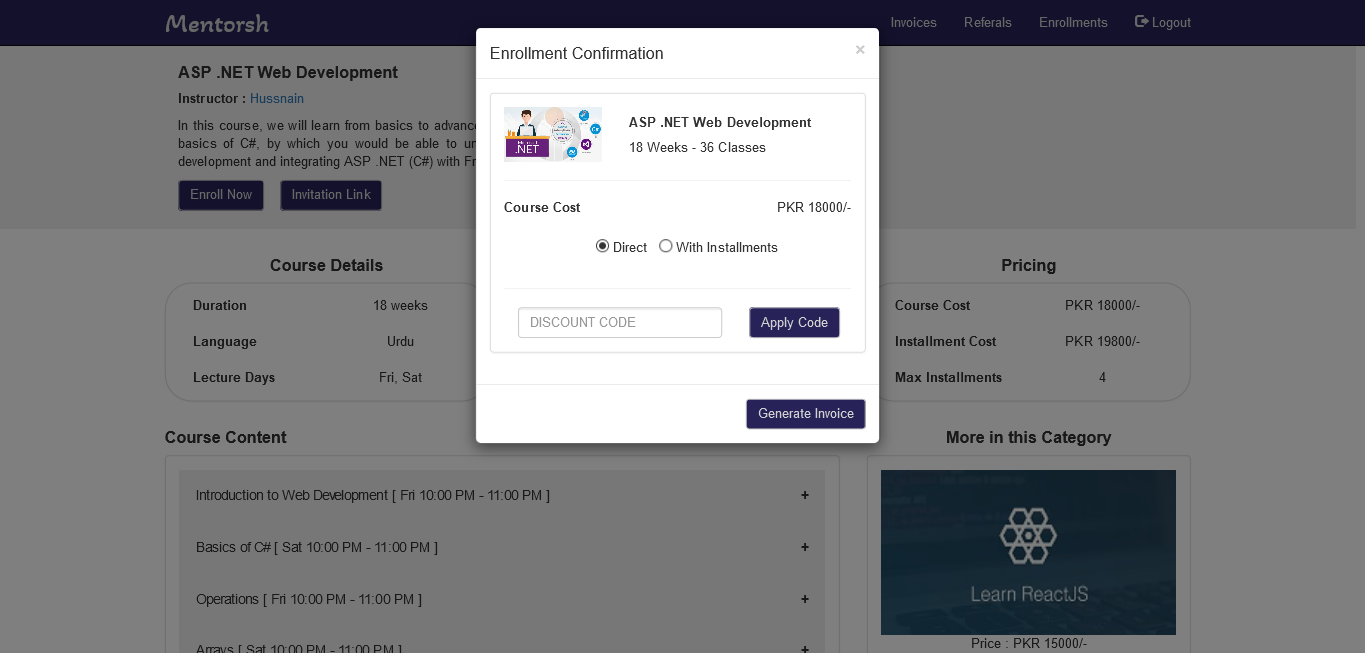Expand the Basics of C# section

pos(805,547)
